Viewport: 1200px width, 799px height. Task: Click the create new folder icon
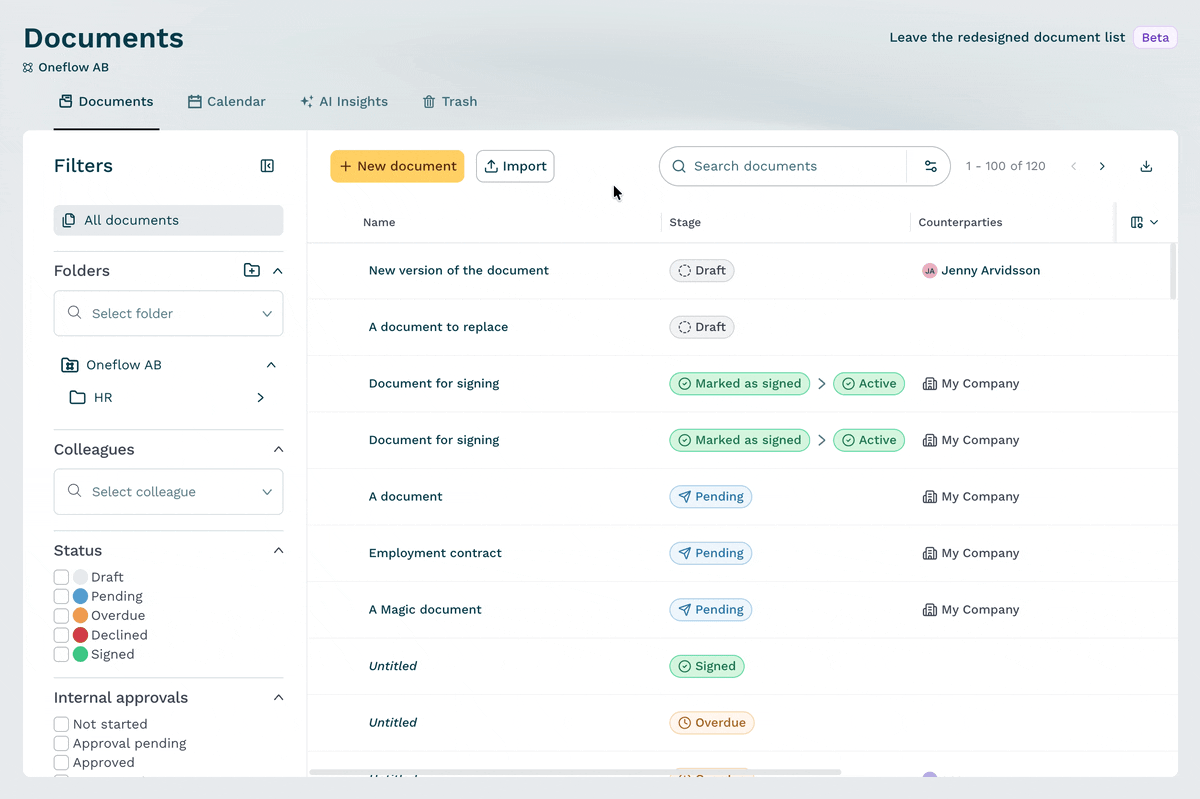coord(252,270)
